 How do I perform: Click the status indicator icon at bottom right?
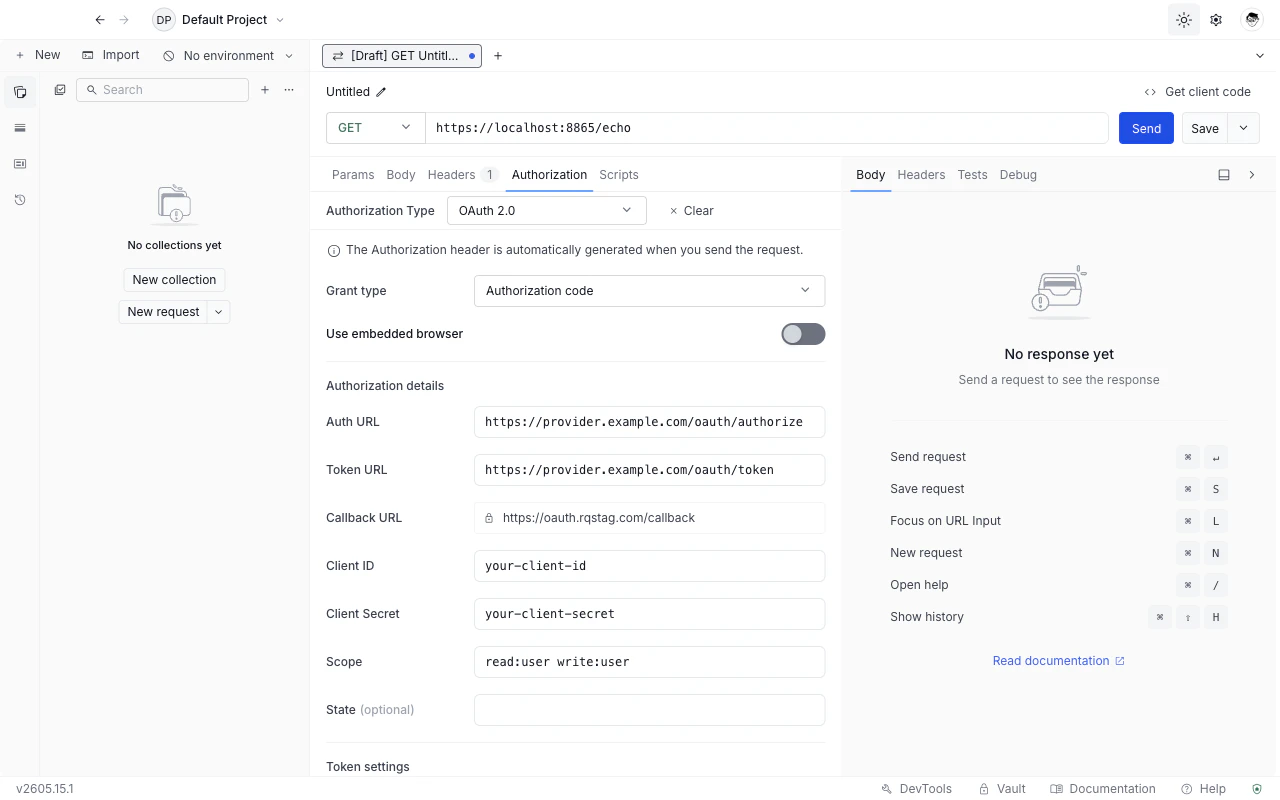(1257, 789)
